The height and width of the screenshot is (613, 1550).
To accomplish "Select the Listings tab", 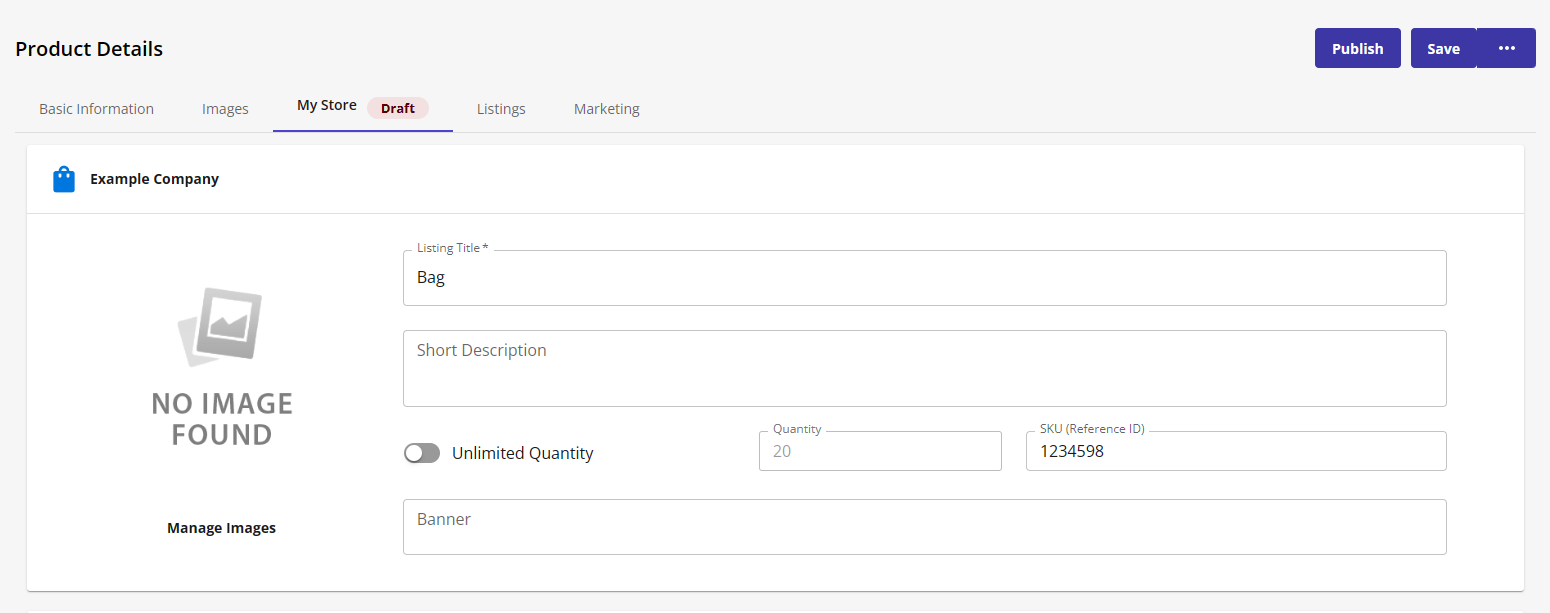I will [x=500, y=108].
